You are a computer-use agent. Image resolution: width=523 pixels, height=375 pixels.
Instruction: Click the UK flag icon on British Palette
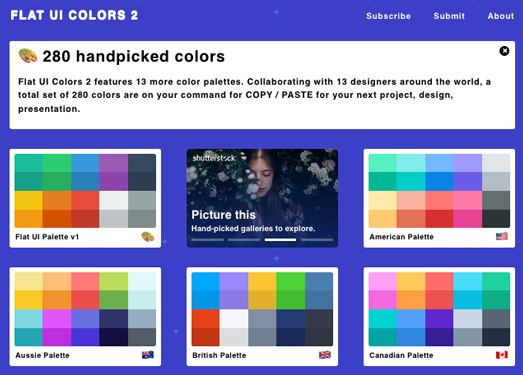point(325,355)
